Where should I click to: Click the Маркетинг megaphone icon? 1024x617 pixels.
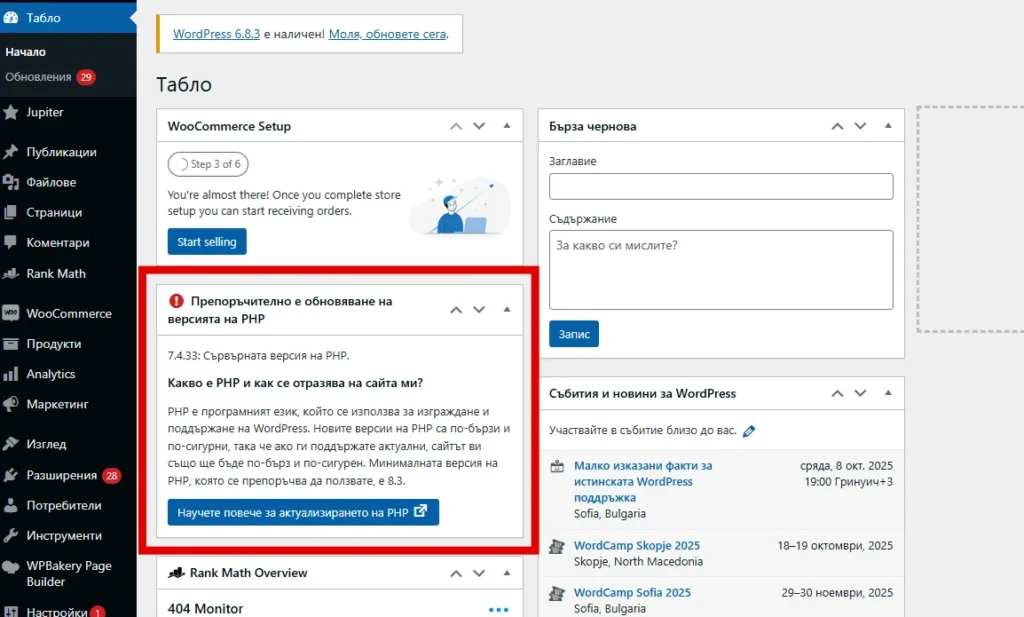click(10, 404)
